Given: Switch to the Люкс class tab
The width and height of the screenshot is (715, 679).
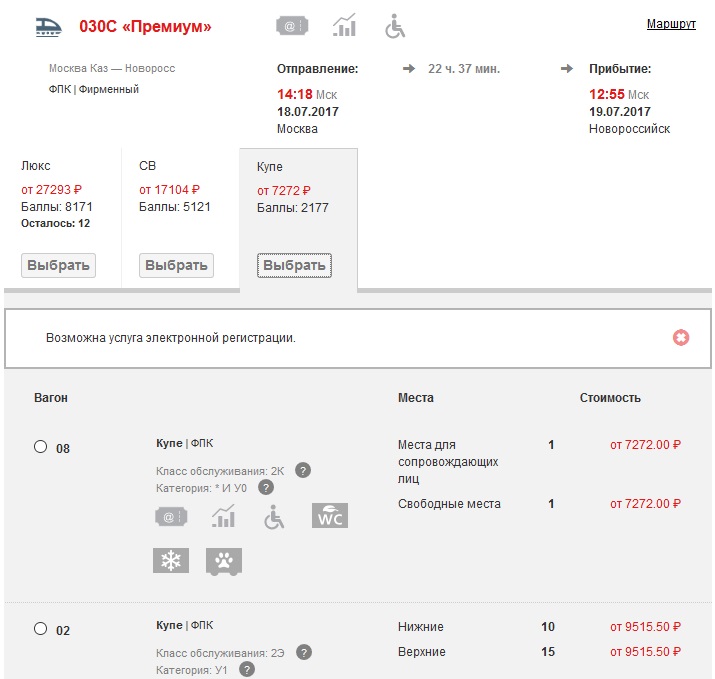Looking at the screenshot, I should coord(58,265).
